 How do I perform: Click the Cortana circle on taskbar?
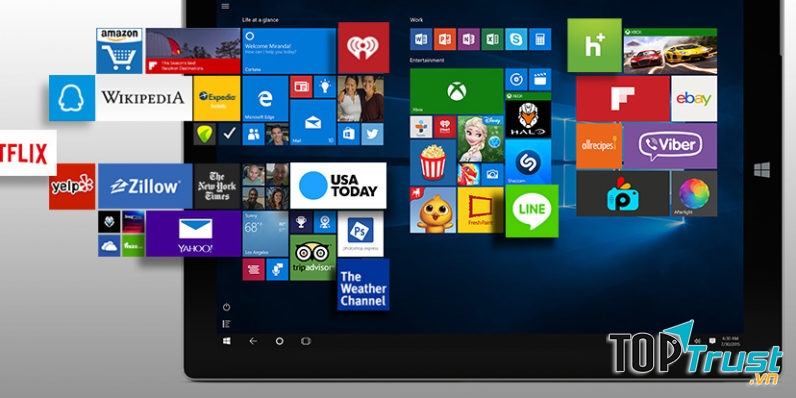tap(279, 341)
